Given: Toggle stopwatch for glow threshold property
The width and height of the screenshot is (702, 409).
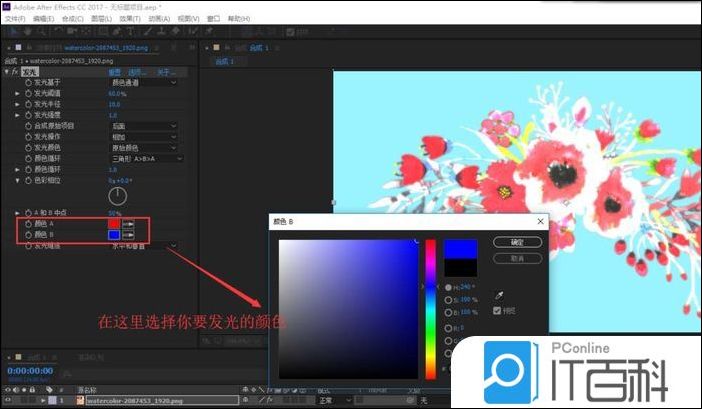Looking at the screenshot, I should tap(28, 93).
